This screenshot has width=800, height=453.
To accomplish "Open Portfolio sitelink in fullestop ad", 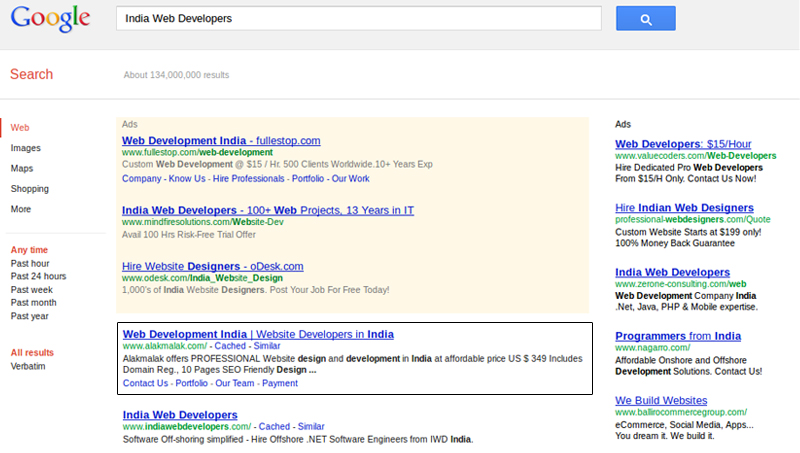I will tap(308, 179).
